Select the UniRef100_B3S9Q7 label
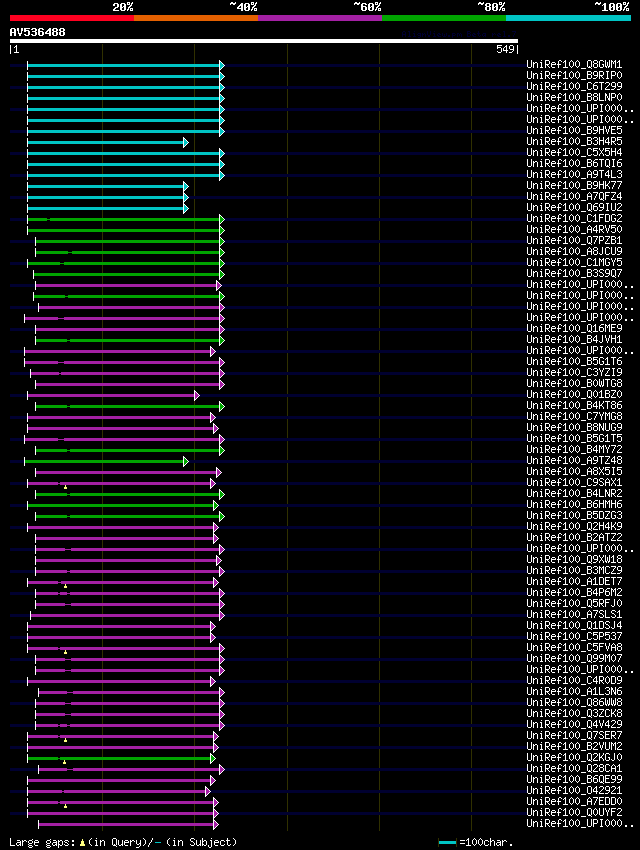Screen dimensions: 640x850 pyautogui.click(x=574, y=274)
